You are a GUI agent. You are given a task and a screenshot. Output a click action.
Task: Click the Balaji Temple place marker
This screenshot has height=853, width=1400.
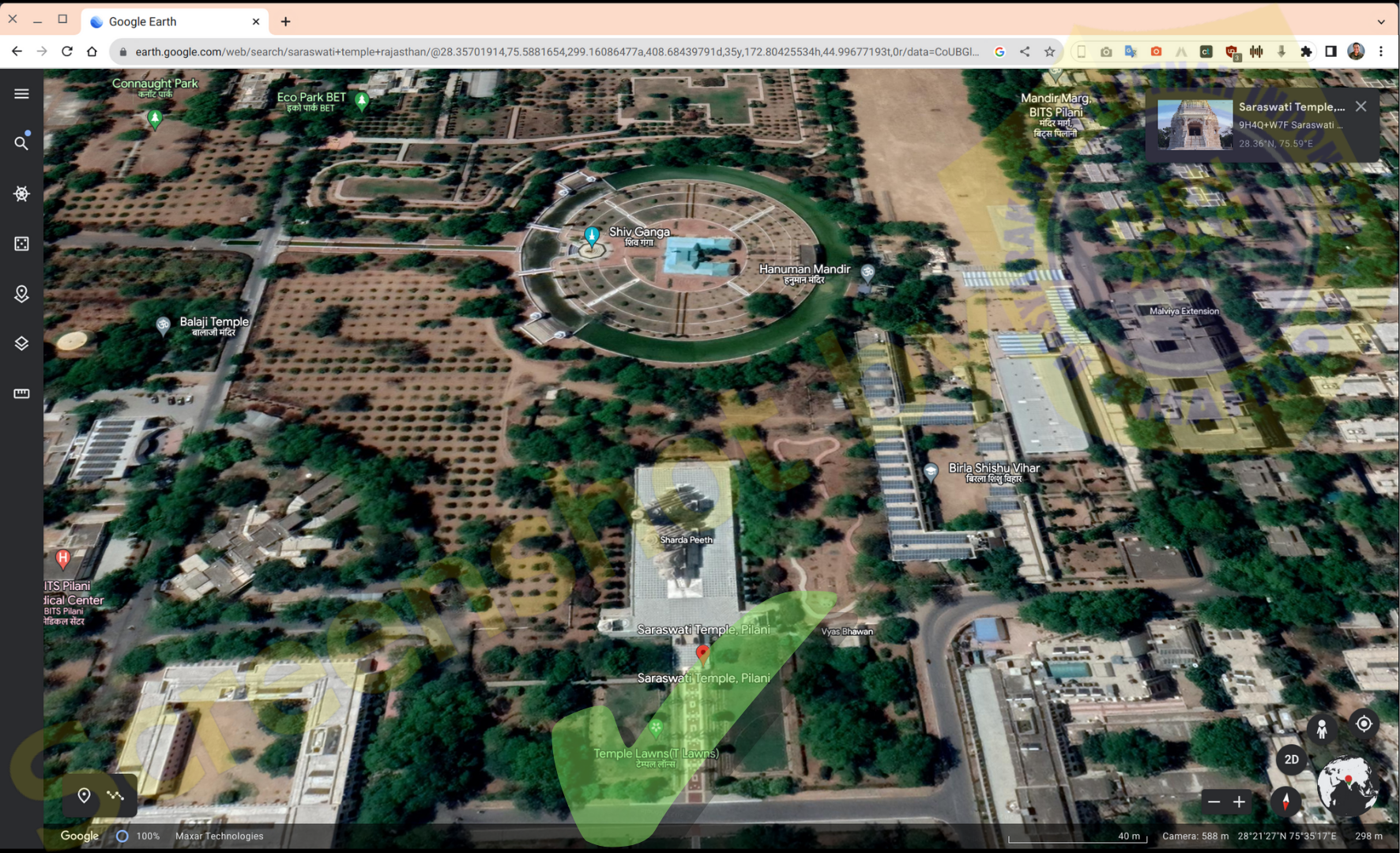point(163,325)
